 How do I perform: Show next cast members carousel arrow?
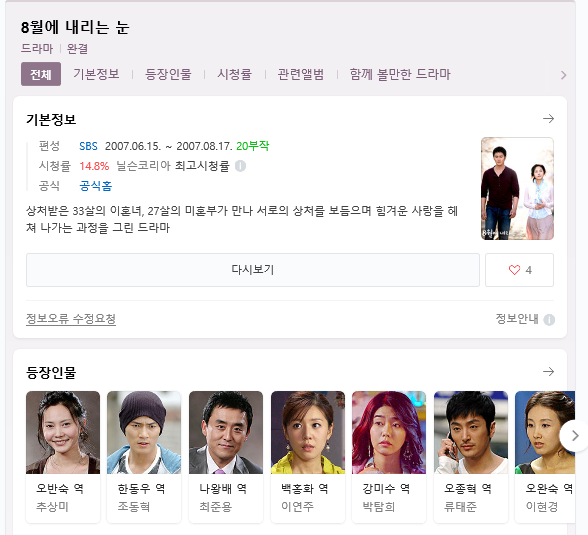coord(574,436)
